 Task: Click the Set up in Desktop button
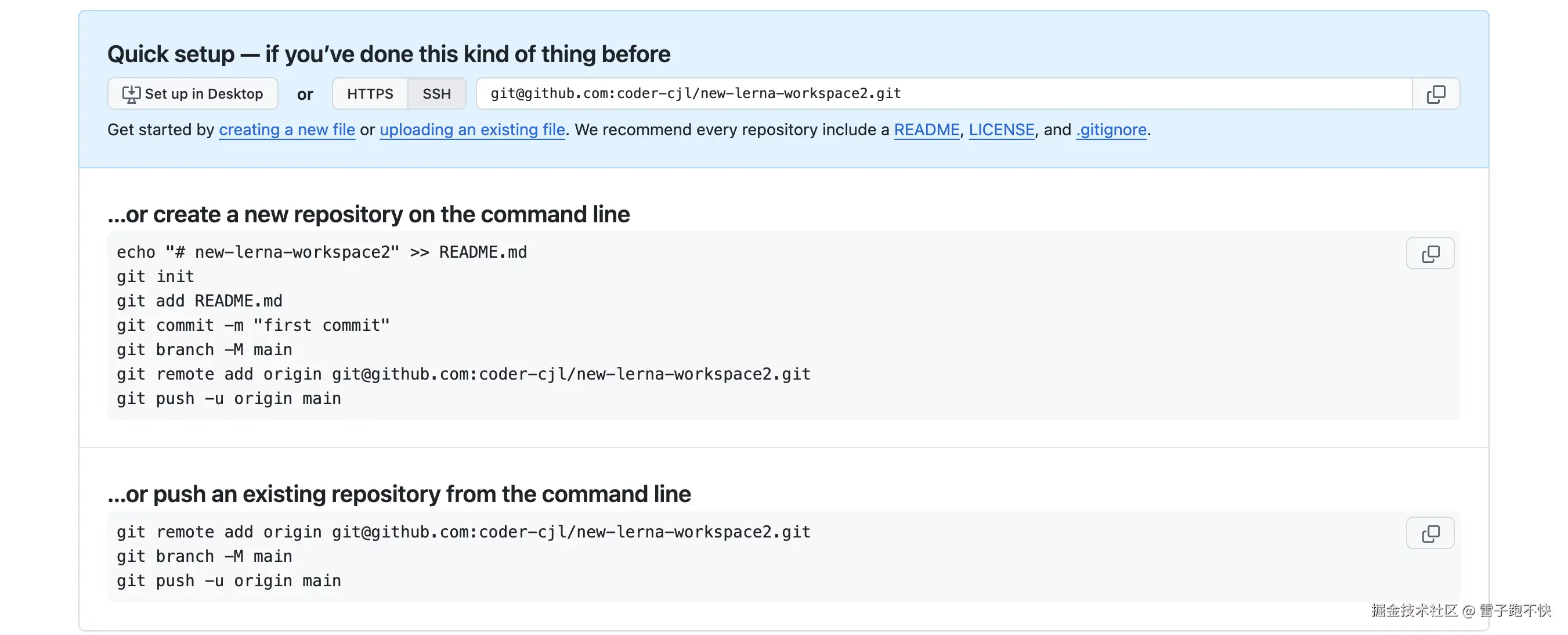tap(193, 94)
